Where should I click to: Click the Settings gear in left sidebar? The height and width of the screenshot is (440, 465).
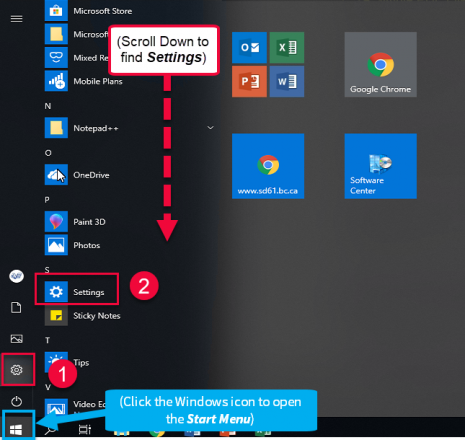pyautogui.click(x=16, y=370)
